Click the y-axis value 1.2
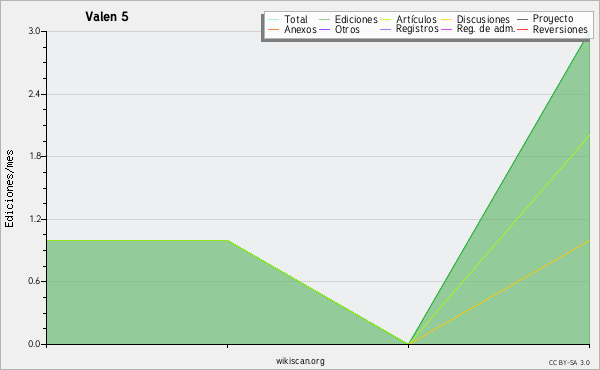This screenshot has width=600, height=370. pos(34,219)
